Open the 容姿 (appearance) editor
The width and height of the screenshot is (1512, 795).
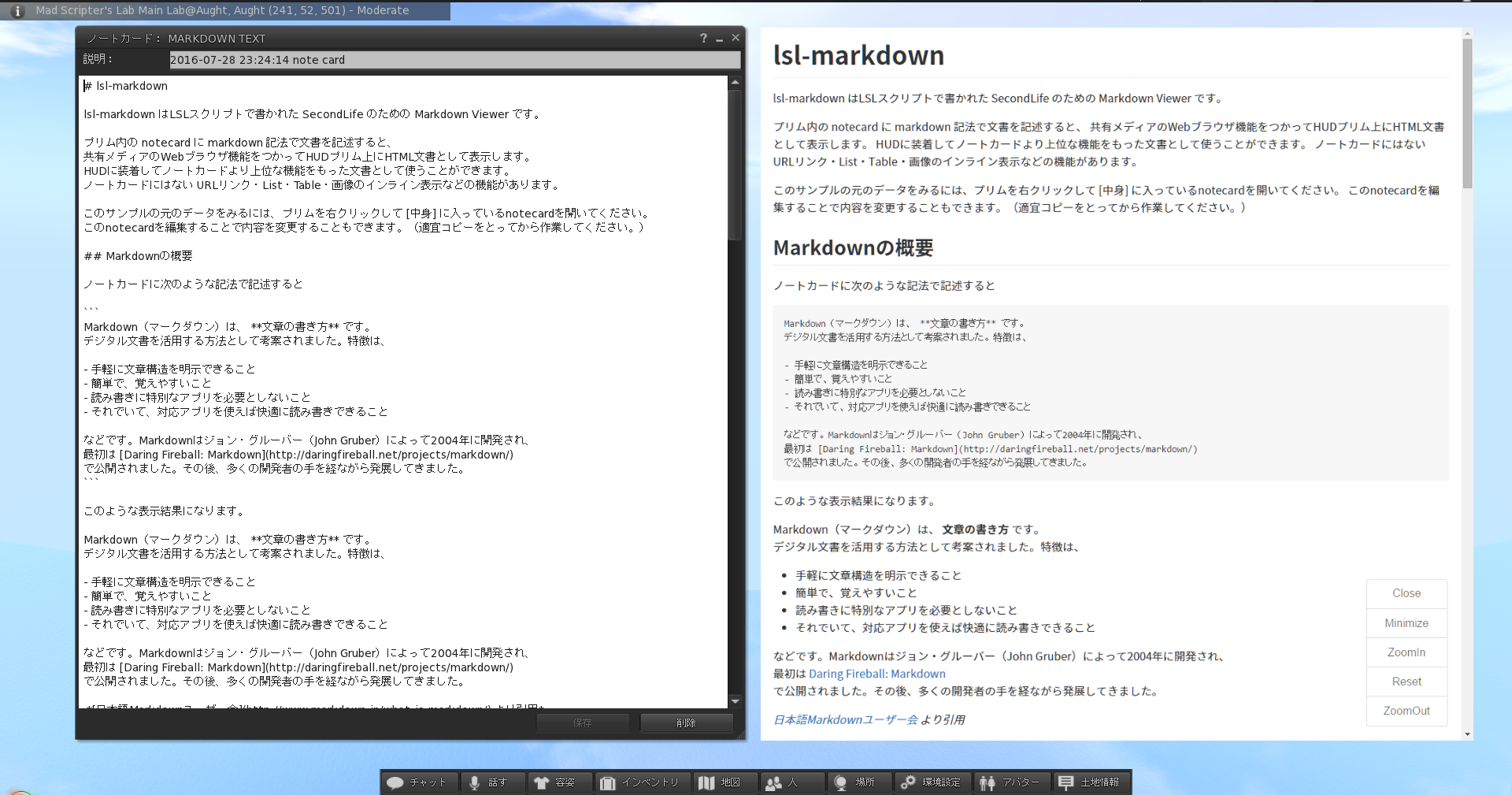pyautogui.click(x=559, y=782)
